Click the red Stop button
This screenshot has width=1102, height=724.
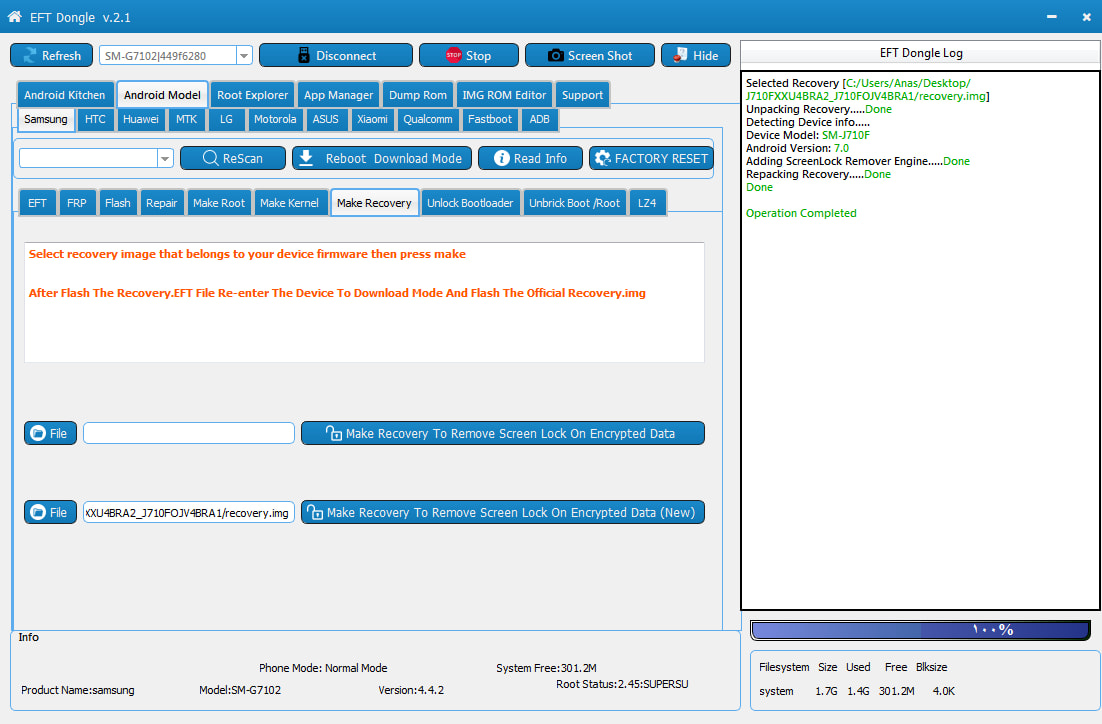pos(469,56)
